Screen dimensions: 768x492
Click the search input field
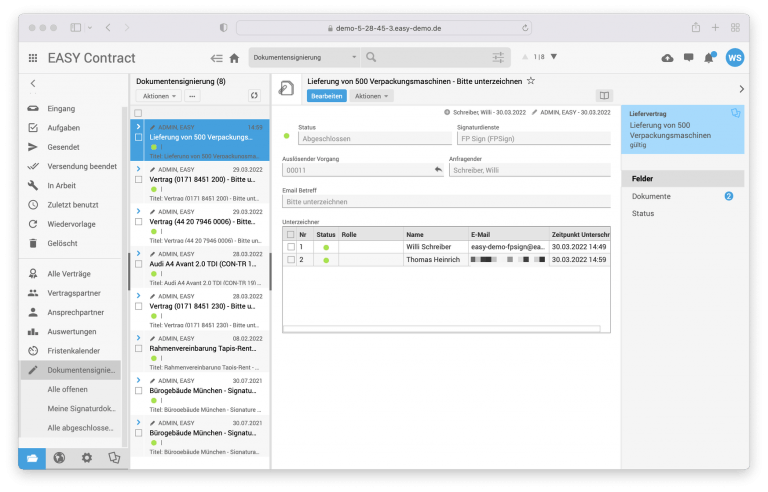click(430, 58)
